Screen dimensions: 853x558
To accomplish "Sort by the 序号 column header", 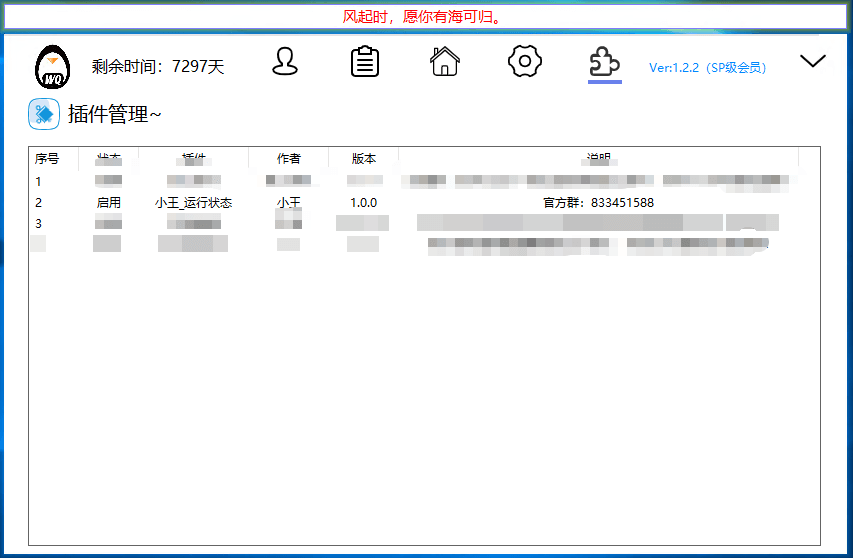I will tap(47, 158).
